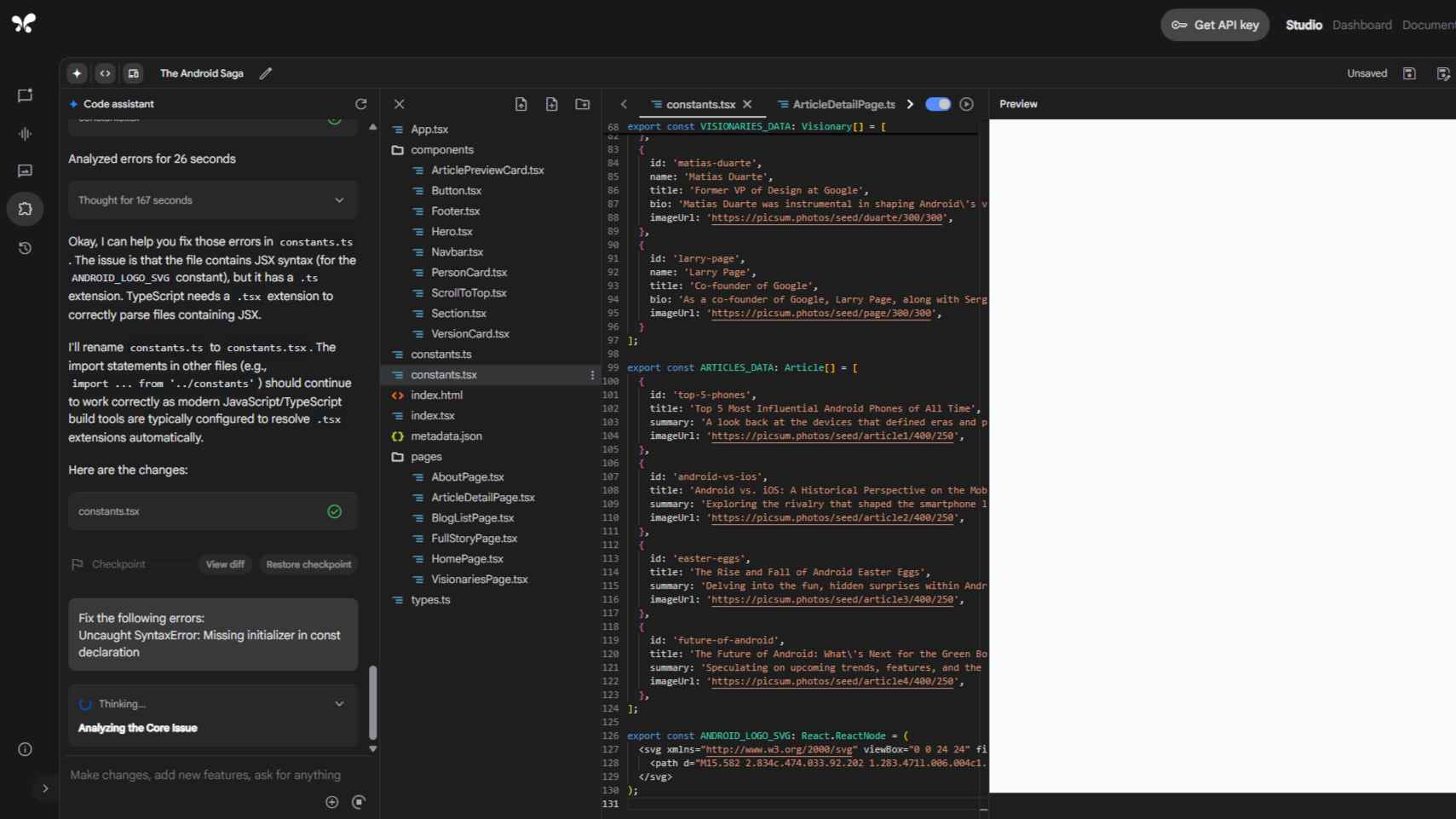
Task: Click the new file icon
Action: (x=552, y=104)
